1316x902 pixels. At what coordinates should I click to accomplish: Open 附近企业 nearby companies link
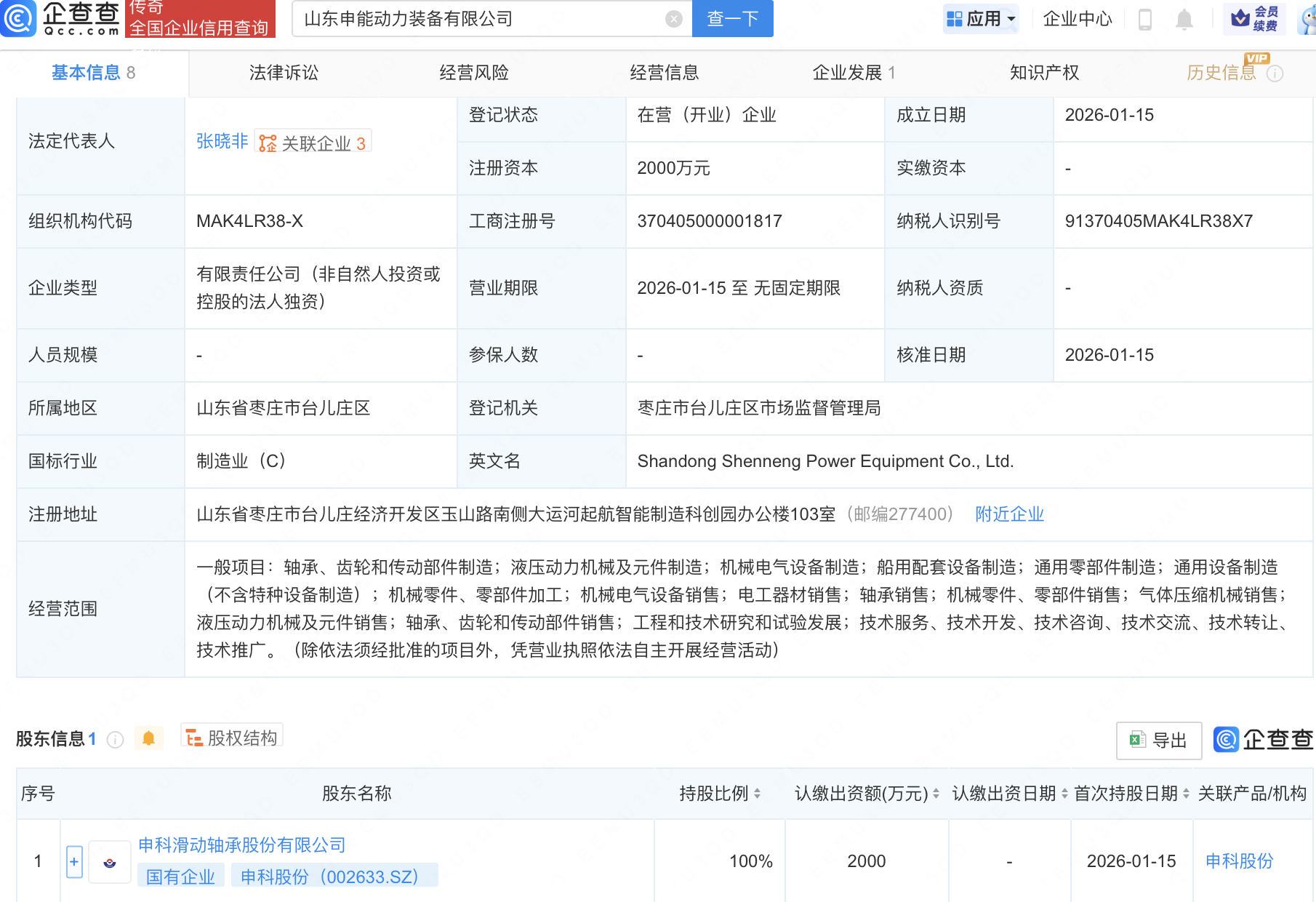(x=1009, y=514)
